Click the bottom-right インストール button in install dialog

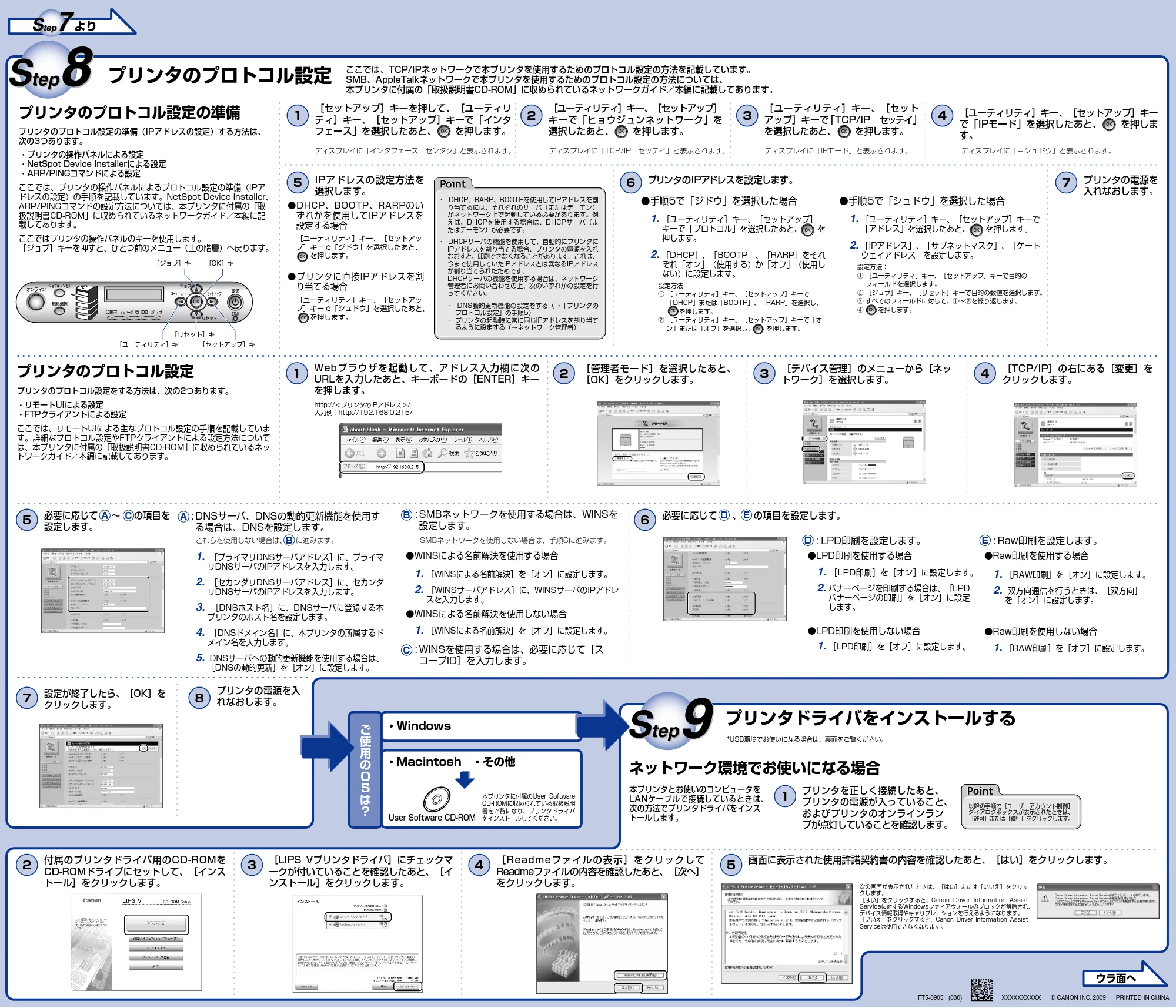[x=407, y=986]
